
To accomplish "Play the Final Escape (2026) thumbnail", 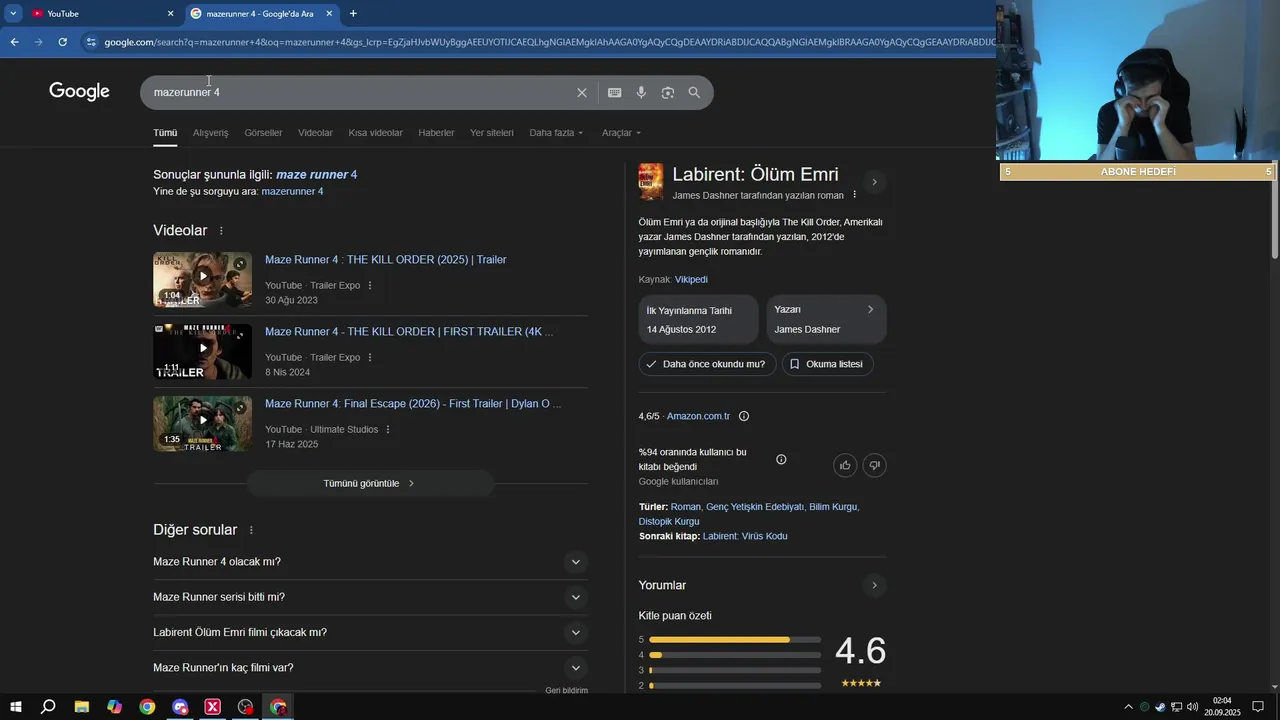I will 202,423.
